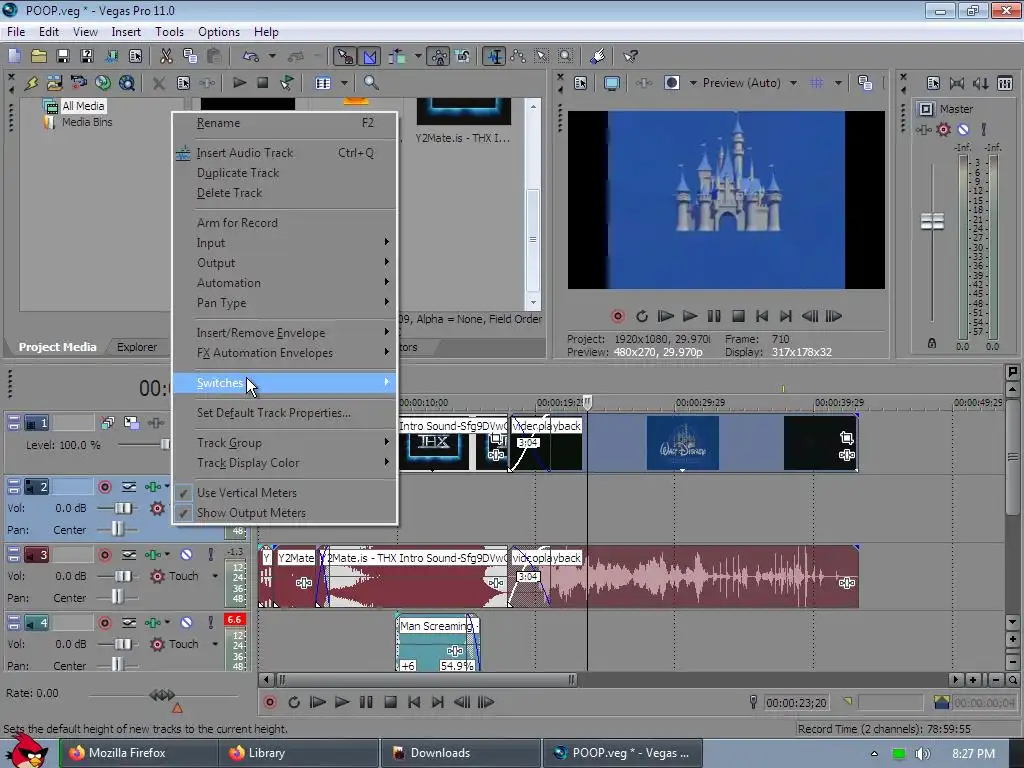Click the Master volume fader
The width and height of the screenshot is (1024, 768).
coord(932,222)
